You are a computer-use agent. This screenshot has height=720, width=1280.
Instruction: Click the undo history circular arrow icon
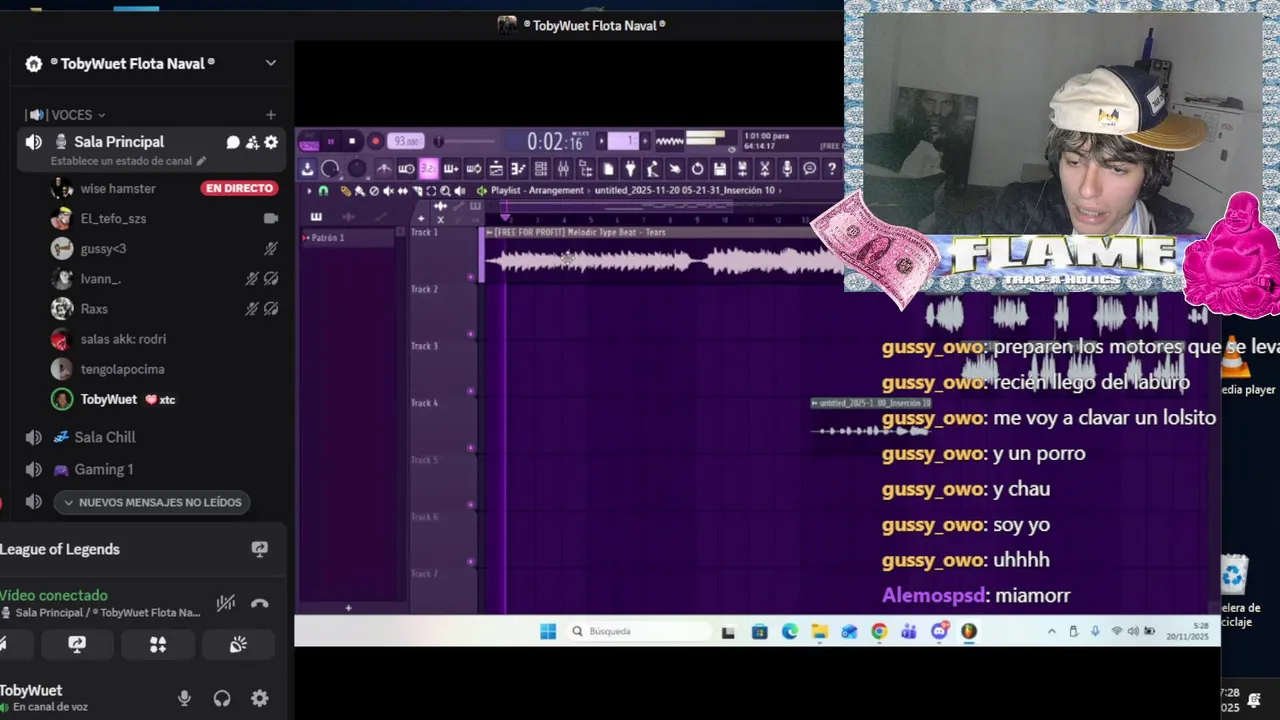pyautogui.click(x=697, y=168)
